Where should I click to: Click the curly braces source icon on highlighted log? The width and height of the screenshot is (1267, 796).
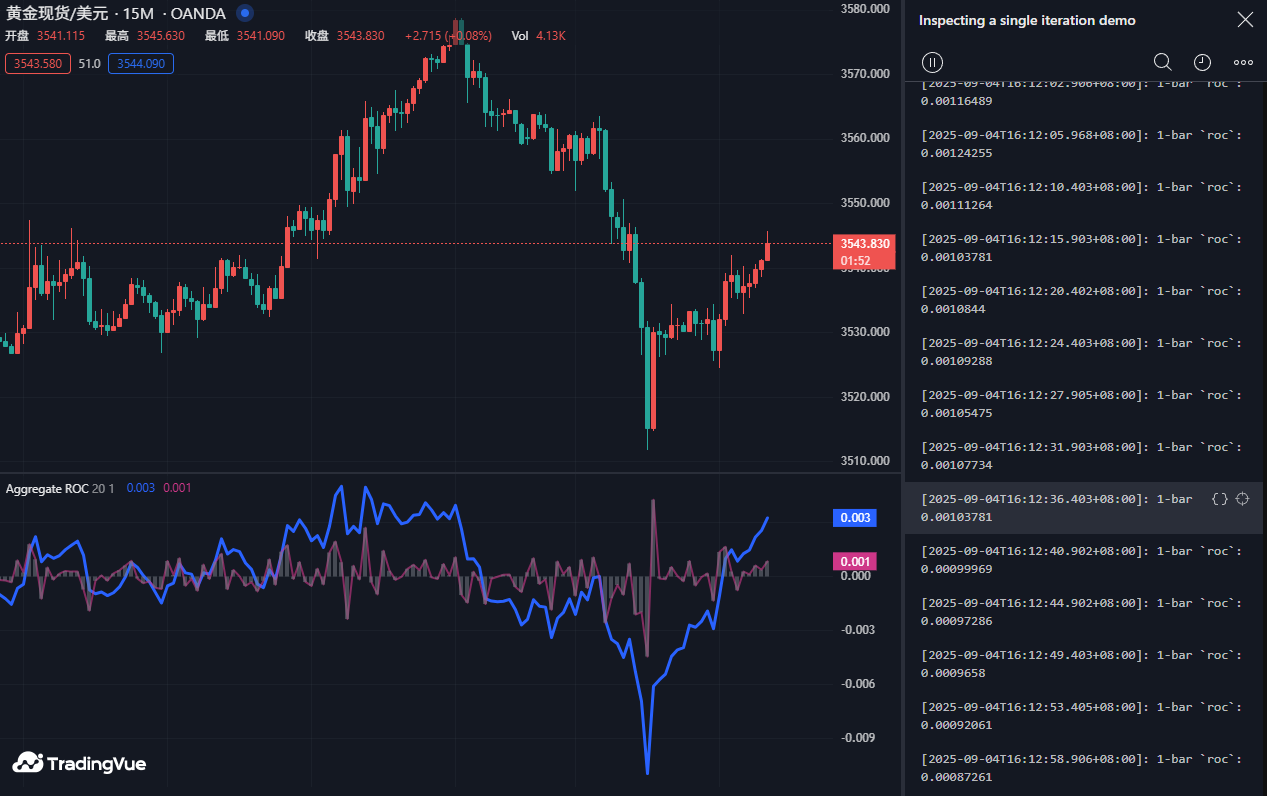point(1219,499)
